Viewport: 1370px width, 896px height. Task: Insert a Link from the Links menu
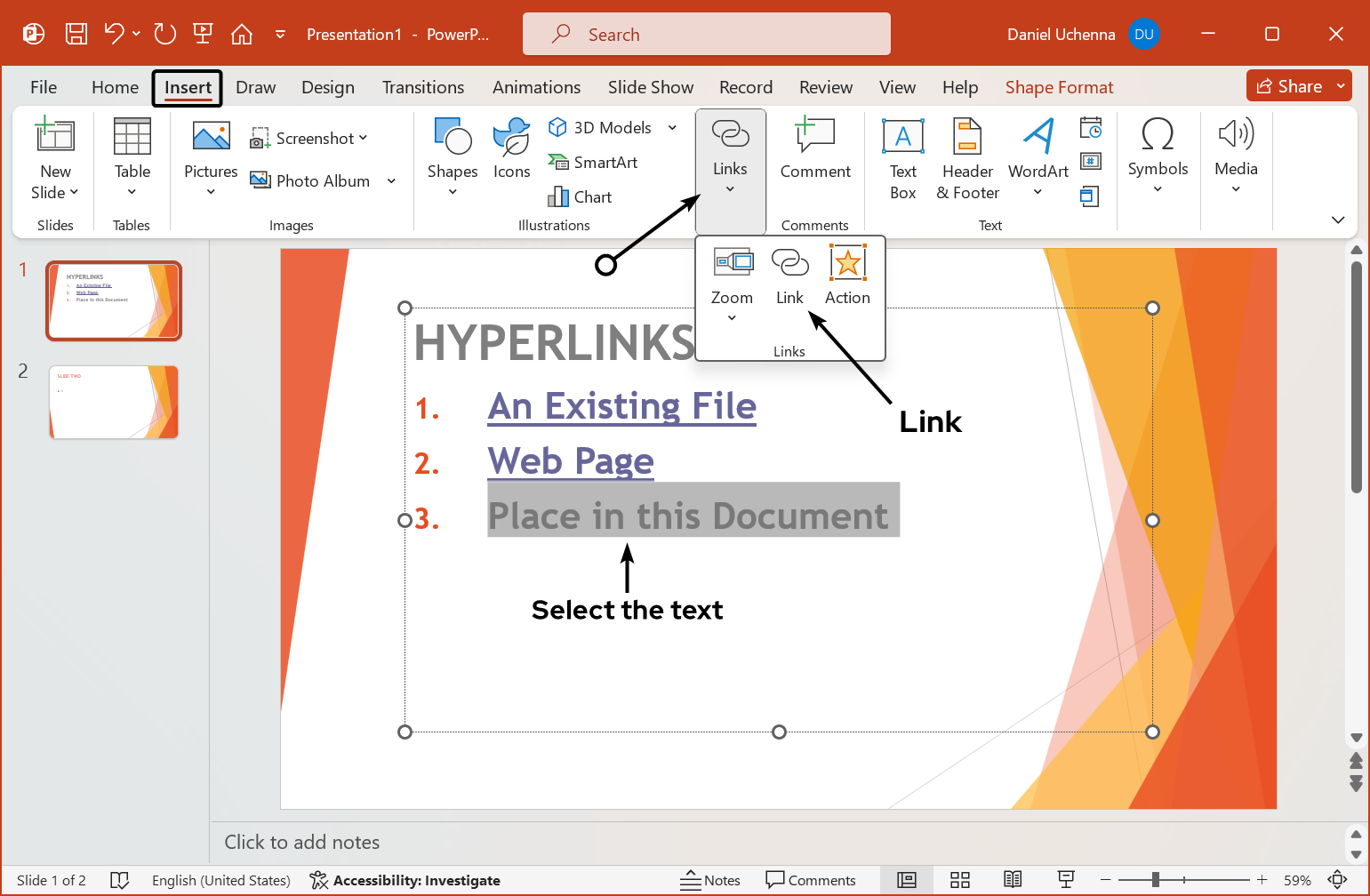pyautogui.click(x=789, y=274)
